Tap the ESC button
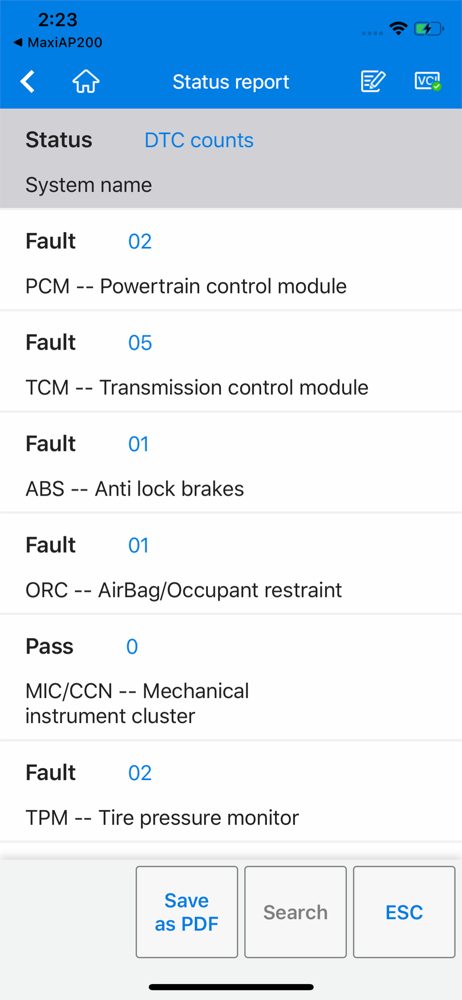Image resolution: width=462 pixels, height=1000 pixels. click(404, 912)
